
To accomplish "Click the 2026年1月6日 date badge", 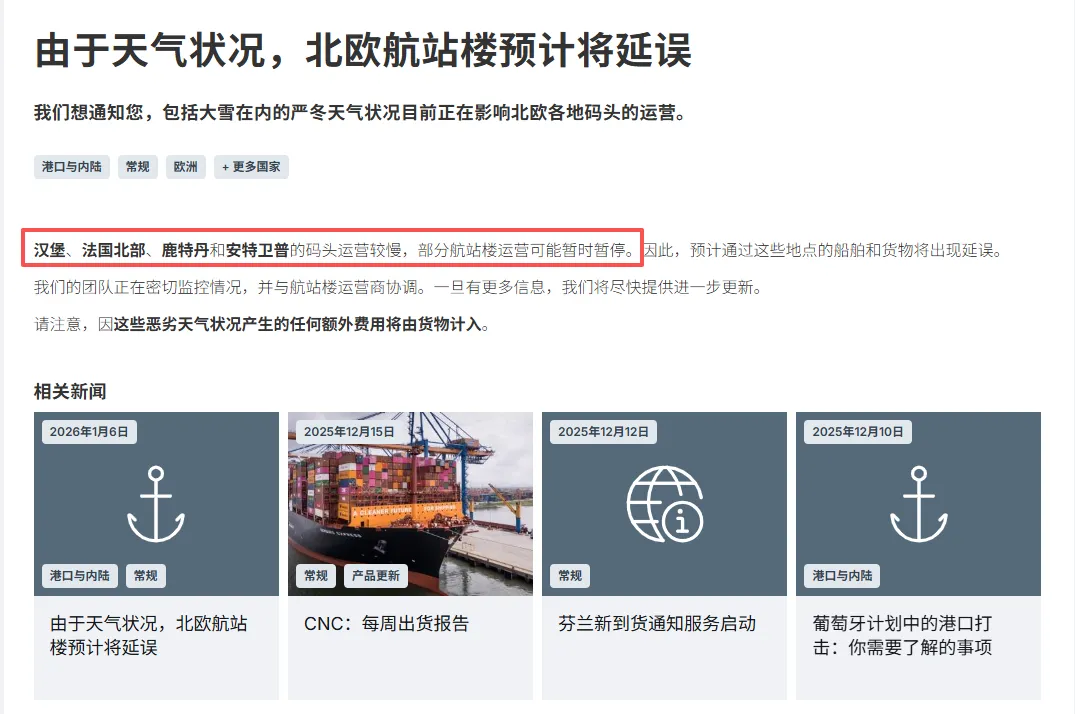I will [x=89, y=432].
